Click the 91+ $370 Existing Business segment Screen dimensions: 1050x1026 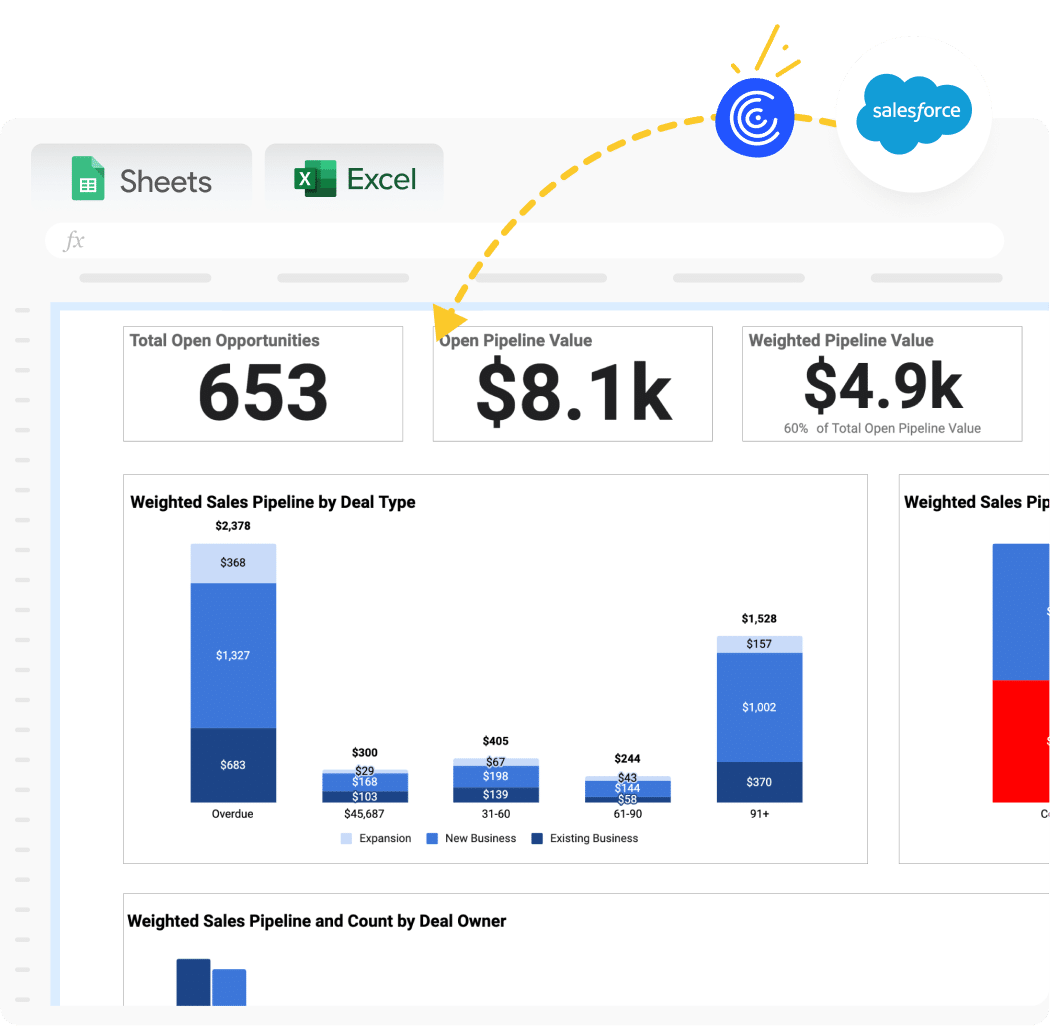[x=759, y=782]
